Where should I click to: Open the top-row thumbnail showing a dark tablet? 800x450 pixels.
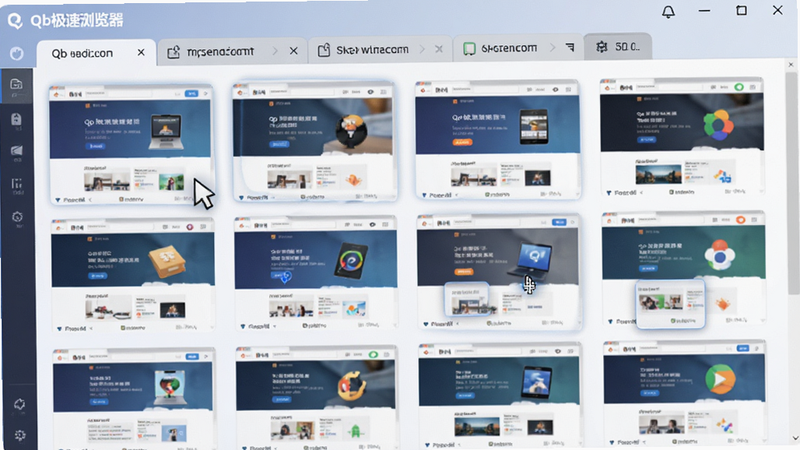click(x=497, y=140)
